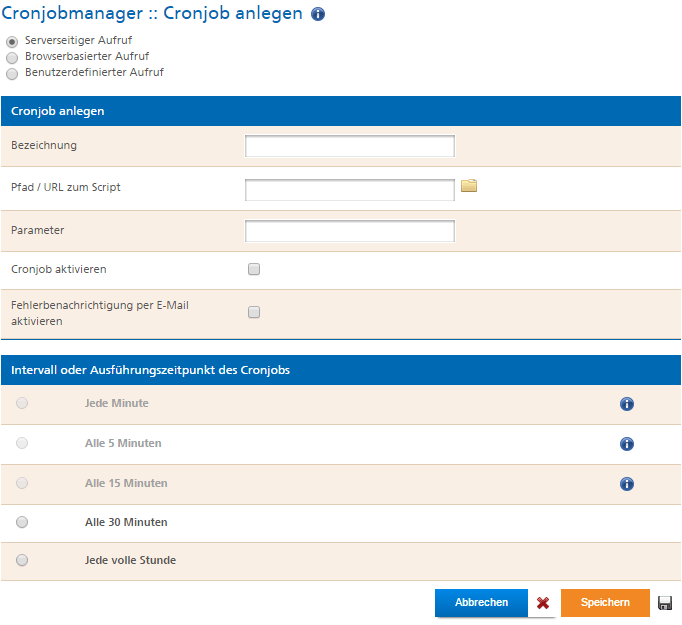This screenshot has width=682, height=625.
Task: Show info for Jede Minute interval
Action: pyautogui.click(x=627, y=404)
